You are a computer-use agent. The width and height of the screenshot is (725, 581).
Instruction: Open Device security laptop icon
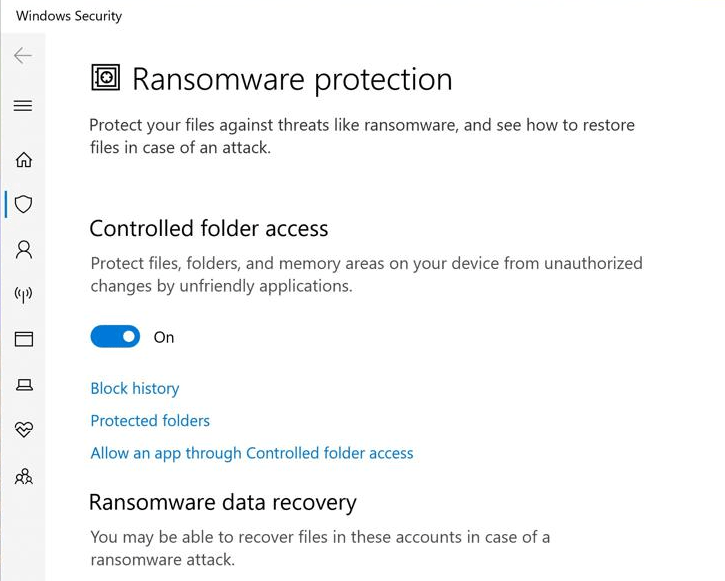(x=23, y=384)
